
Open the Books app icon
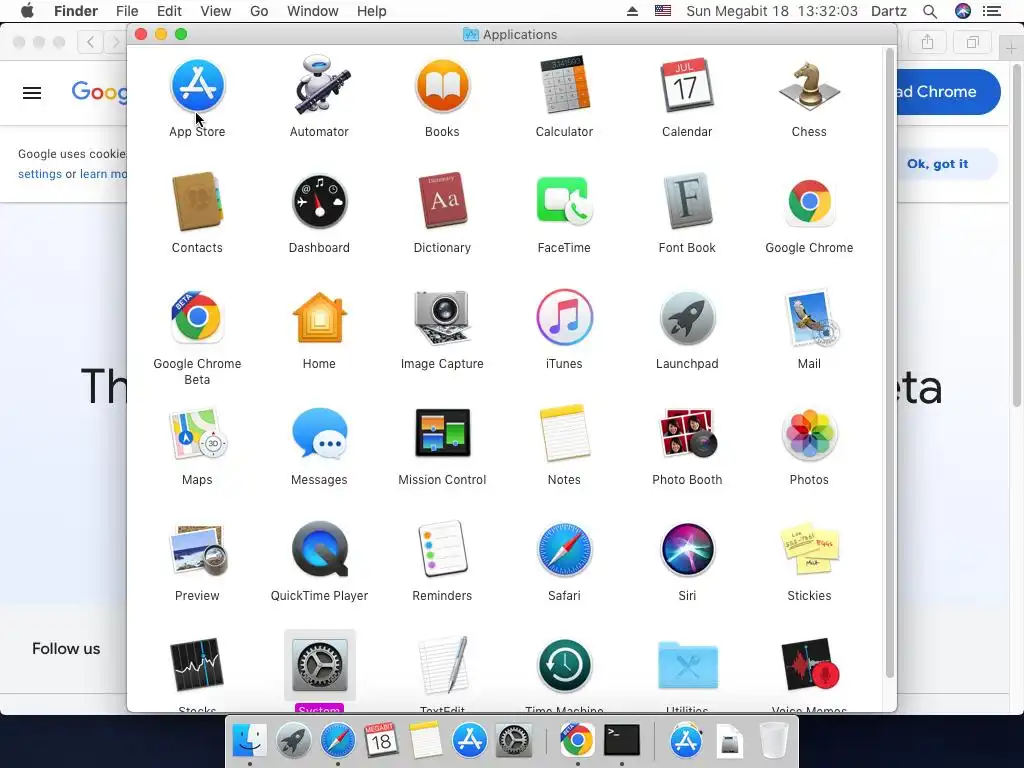442,86
